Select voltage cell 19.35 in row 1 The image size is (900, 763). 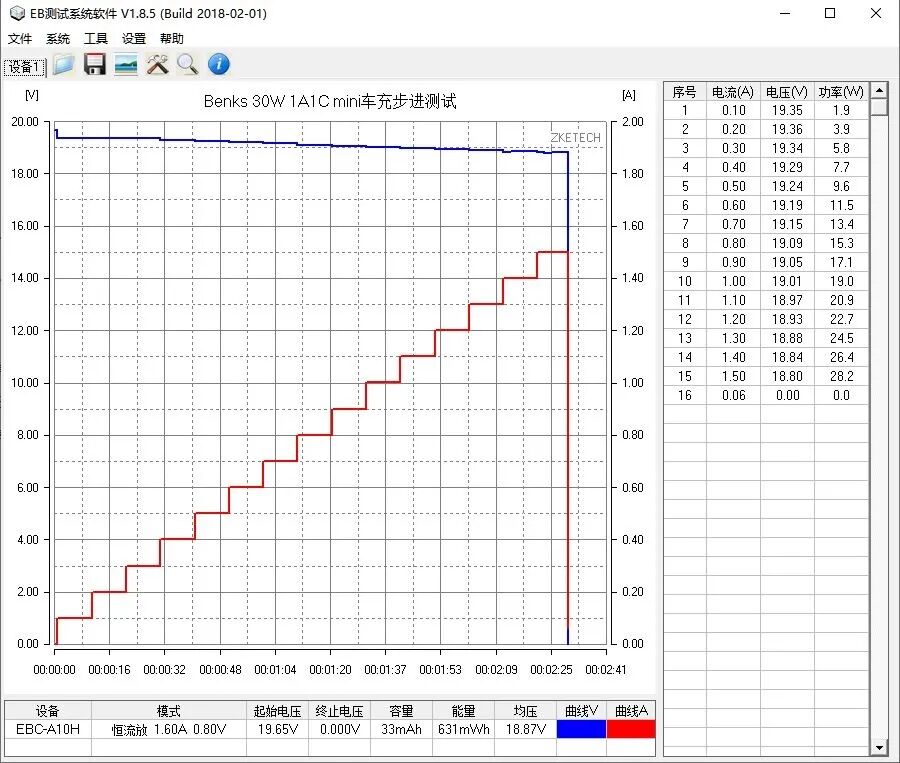(x=787, y=110)
